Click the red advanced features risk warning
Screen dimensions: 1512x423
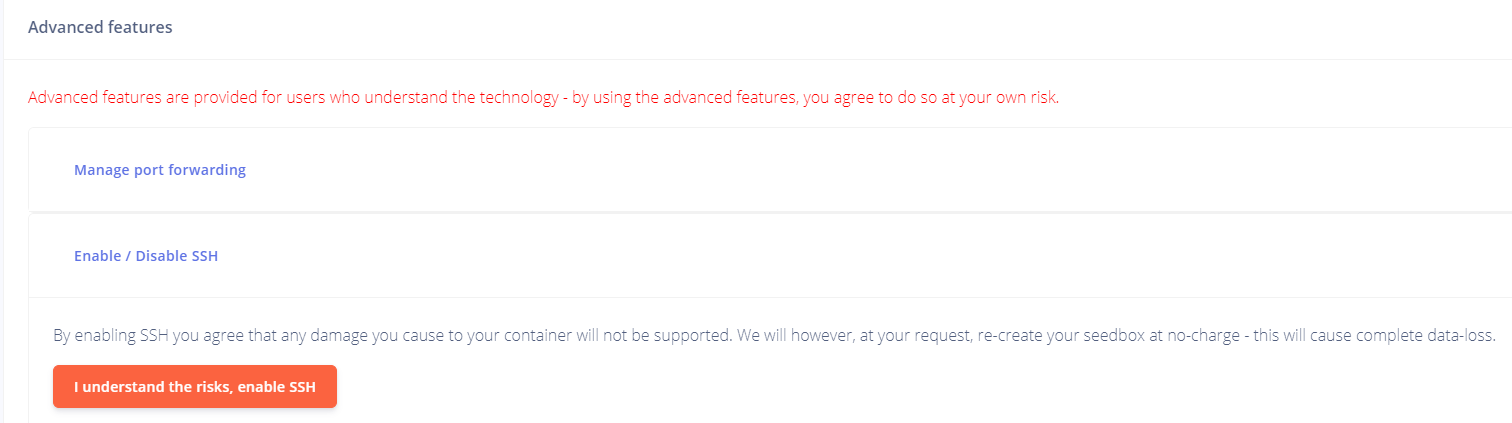click(x=543, y=98)
